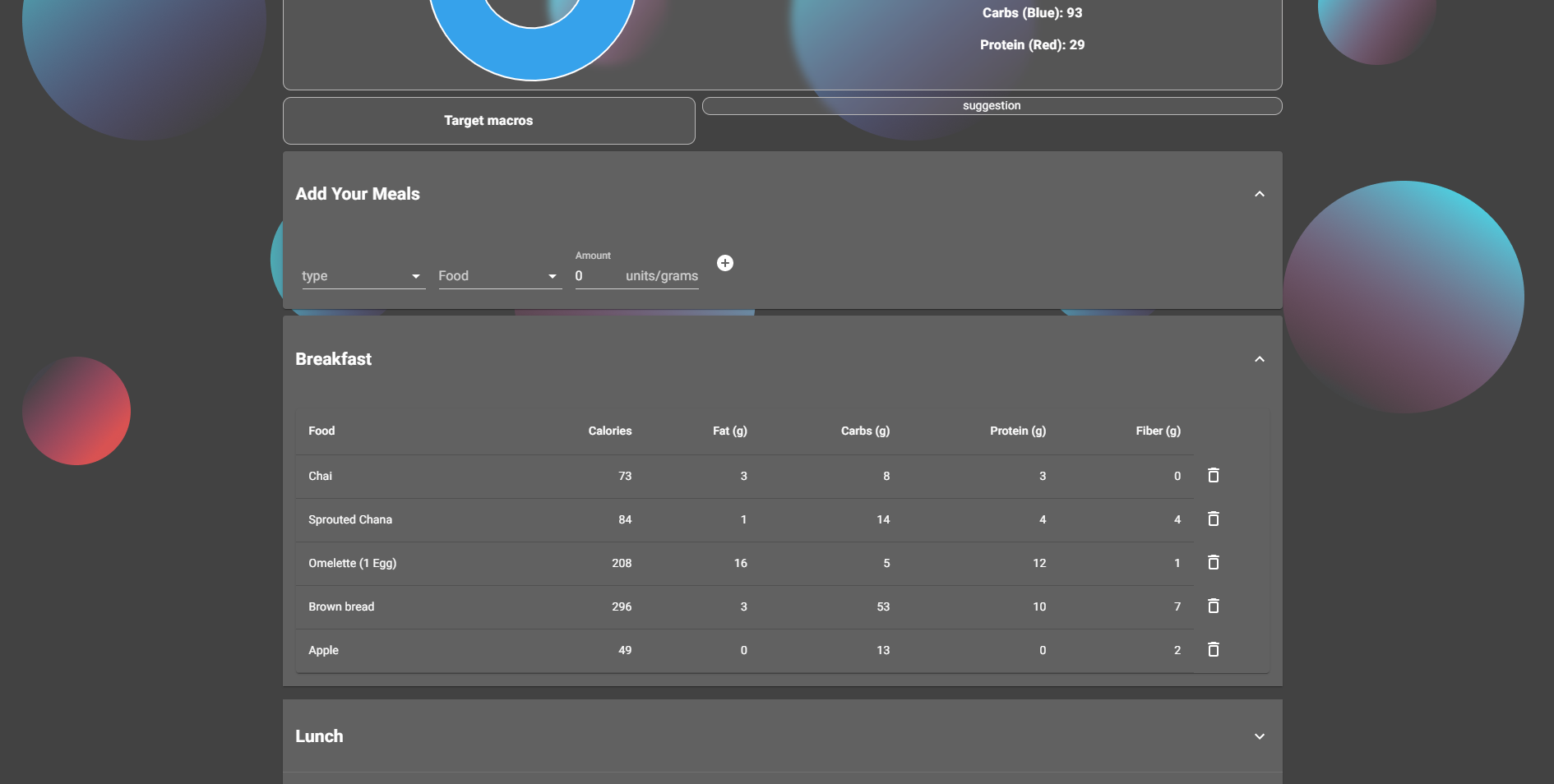Open the type dropdown arrow icon
The height and width of the screenshot is (784, 1554).
pyautogui.click(x=417, y=276)
